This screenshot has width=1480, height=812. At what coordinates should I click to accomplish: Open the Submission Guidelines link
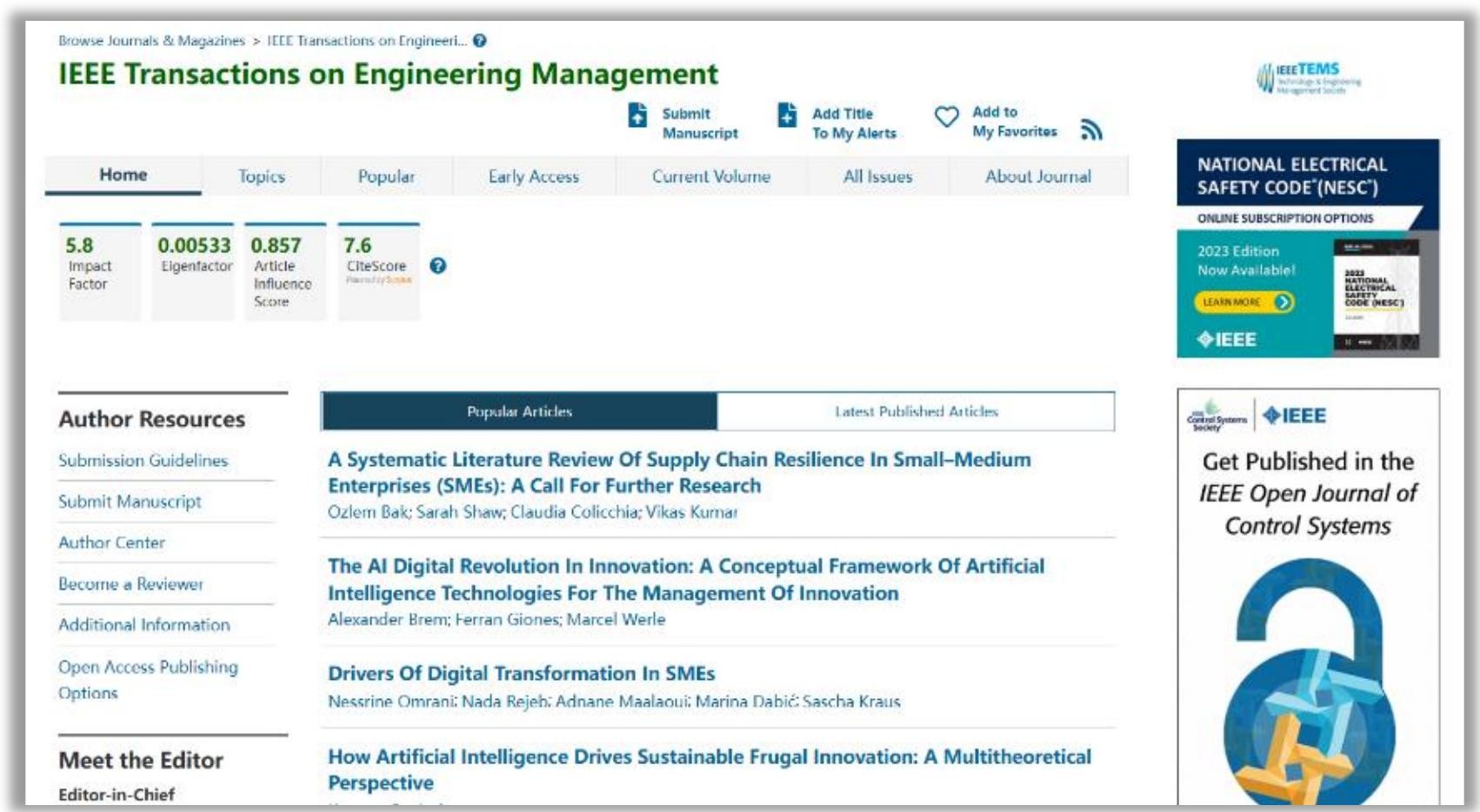tap(143, 461)
